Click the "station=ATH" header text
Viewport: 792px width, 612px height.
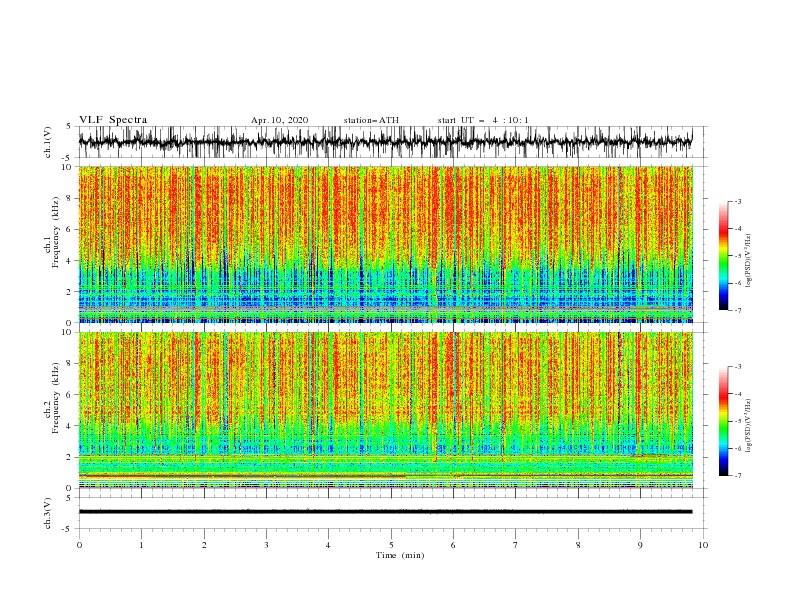pos(371,120)
